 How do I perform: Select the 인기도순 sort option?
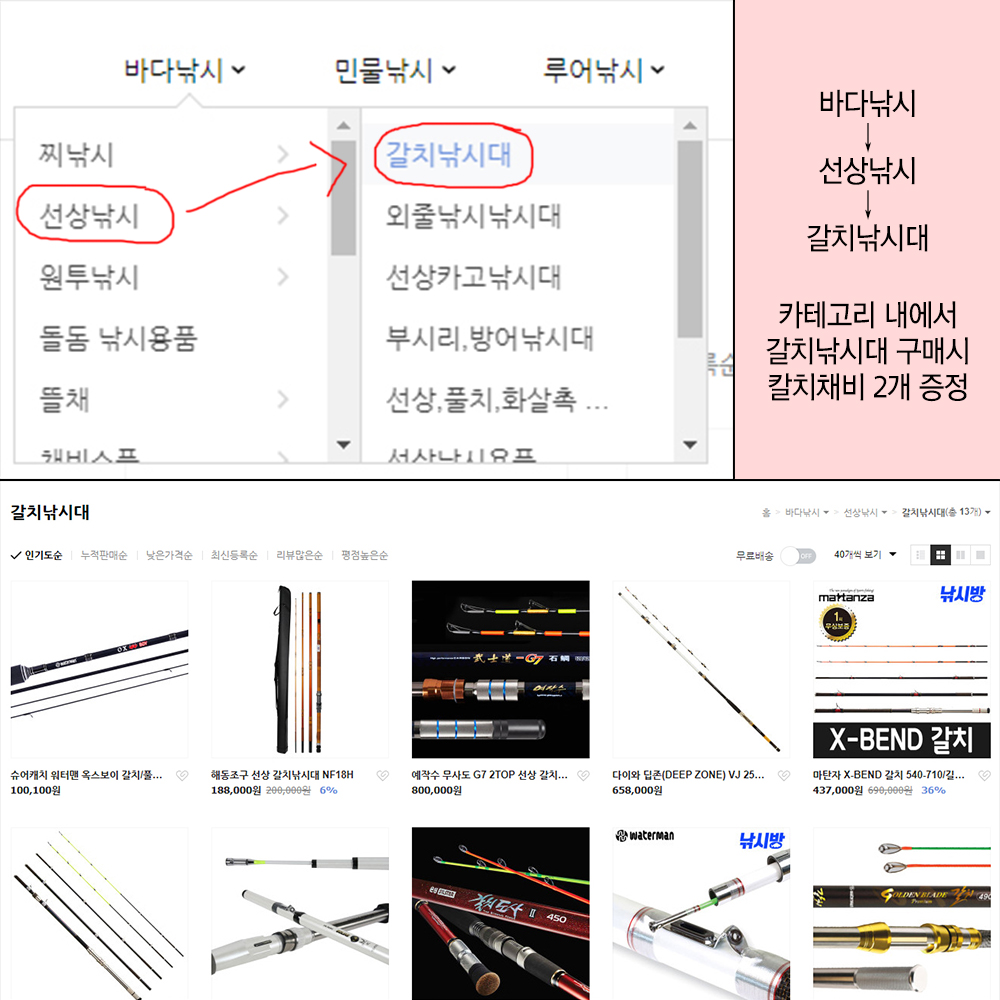[x=37, y=555]
